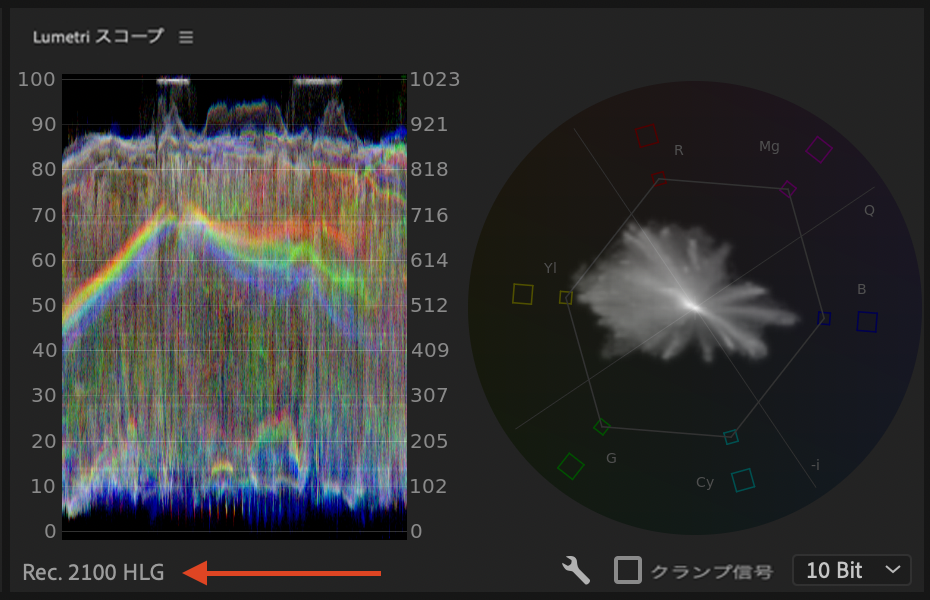Viewport: 930px width, 600px height.
Task: Click the B target box on the vectorscope
Action: pyautogui.click(x=866, y=321)
